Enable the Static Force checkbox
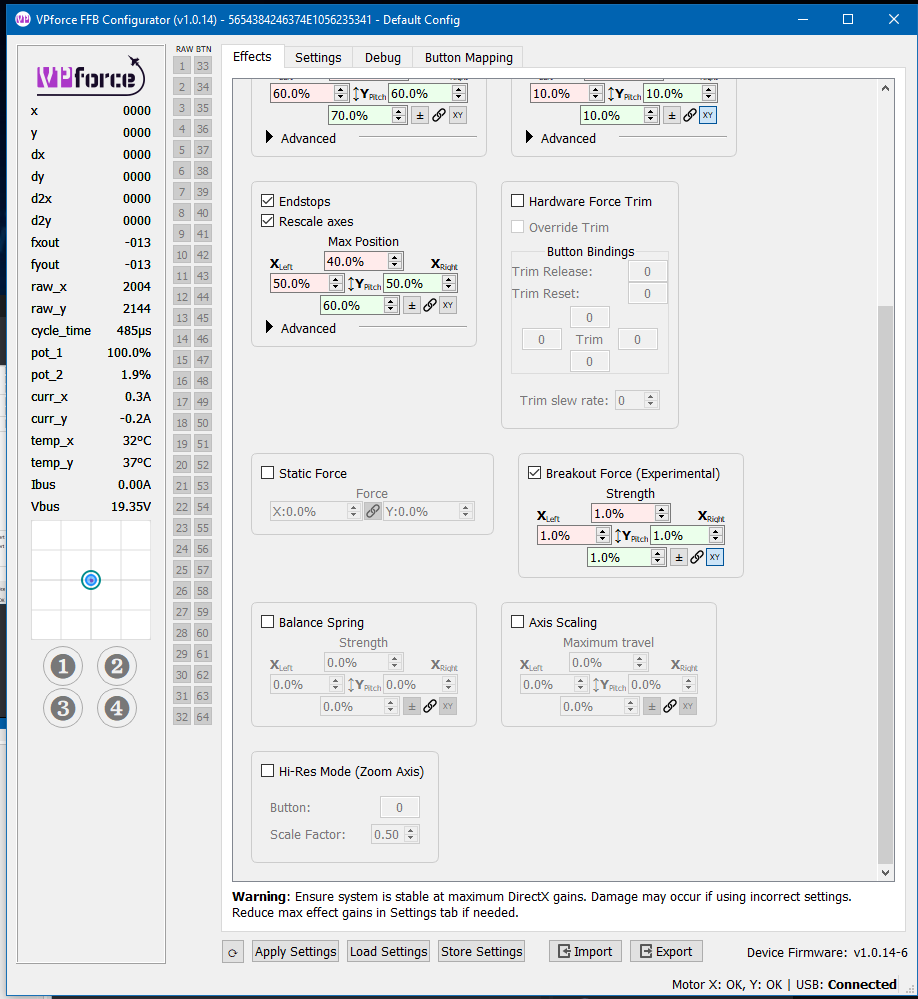Image resolution: width=918 pixels, height=999 pixels. point(268,473)
